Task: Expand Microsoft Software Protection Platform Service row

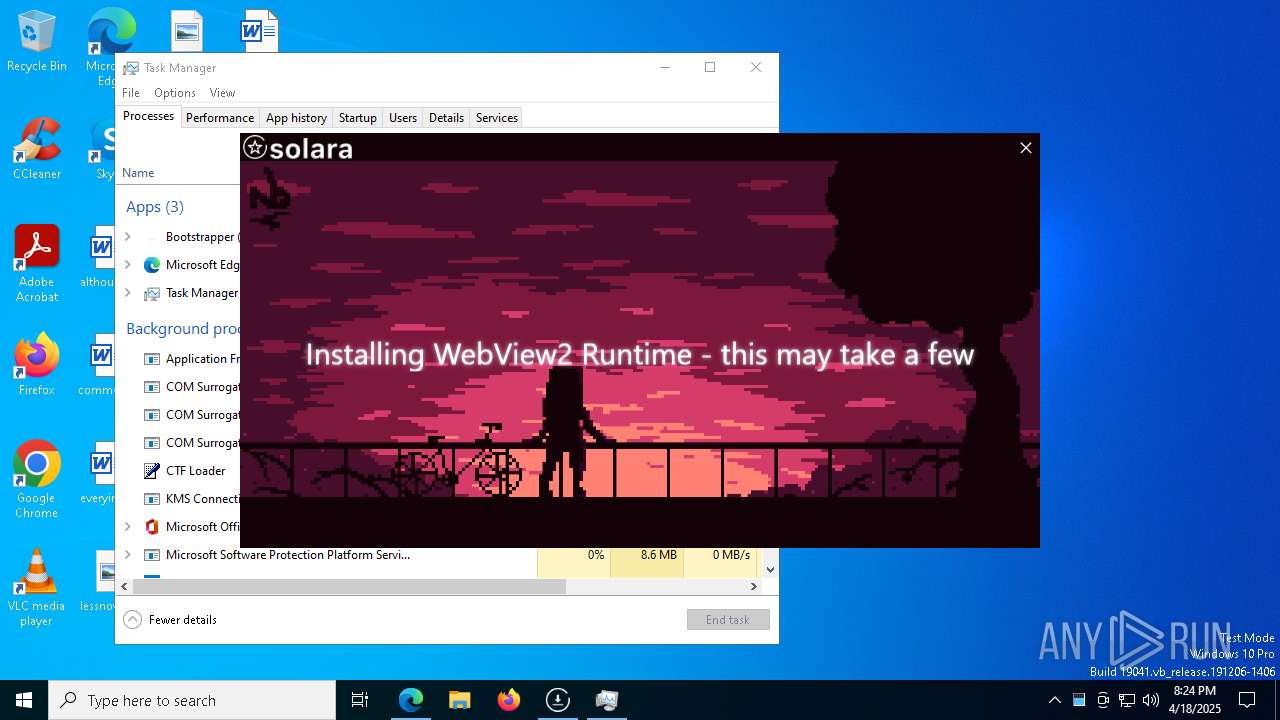Action: click(127, 555)
